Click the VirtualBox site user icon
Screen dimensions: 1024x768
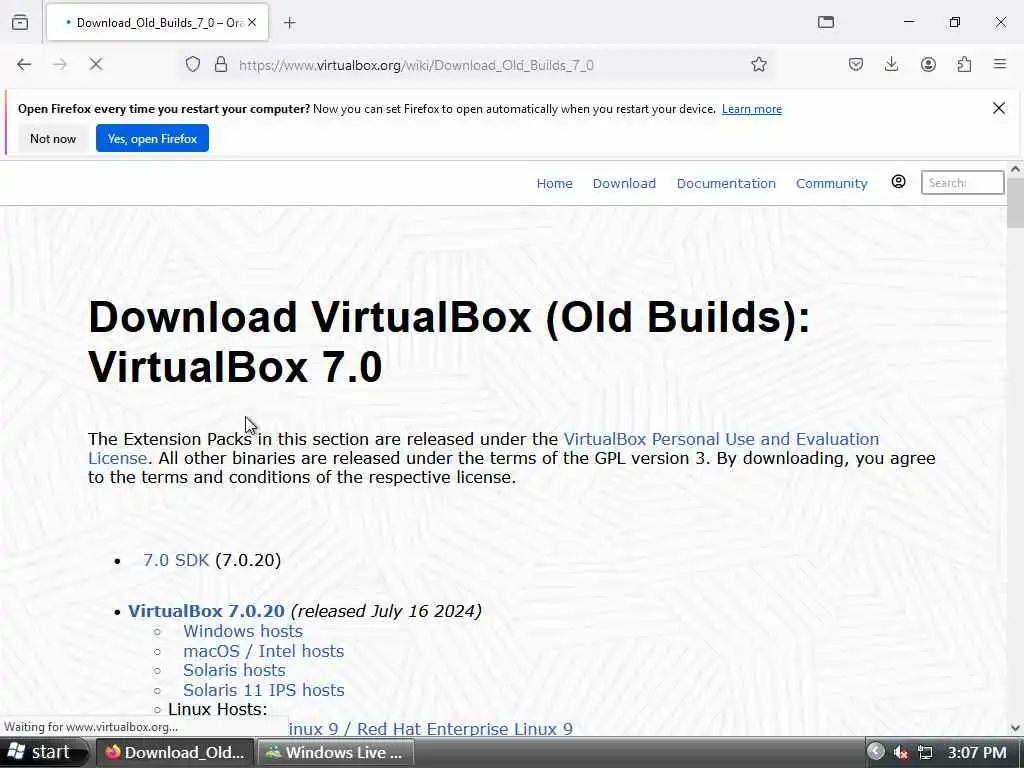(899, 182)
